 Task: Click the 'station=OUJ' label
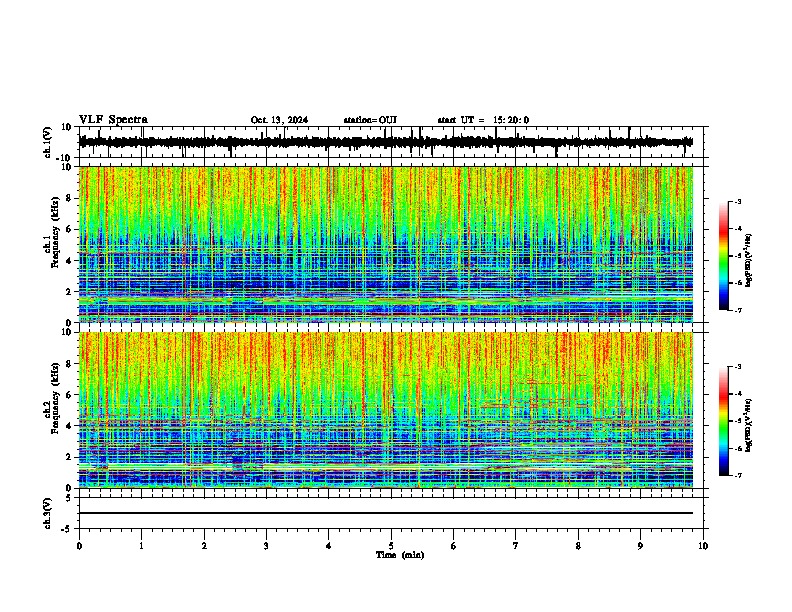[x=370, y=120]
